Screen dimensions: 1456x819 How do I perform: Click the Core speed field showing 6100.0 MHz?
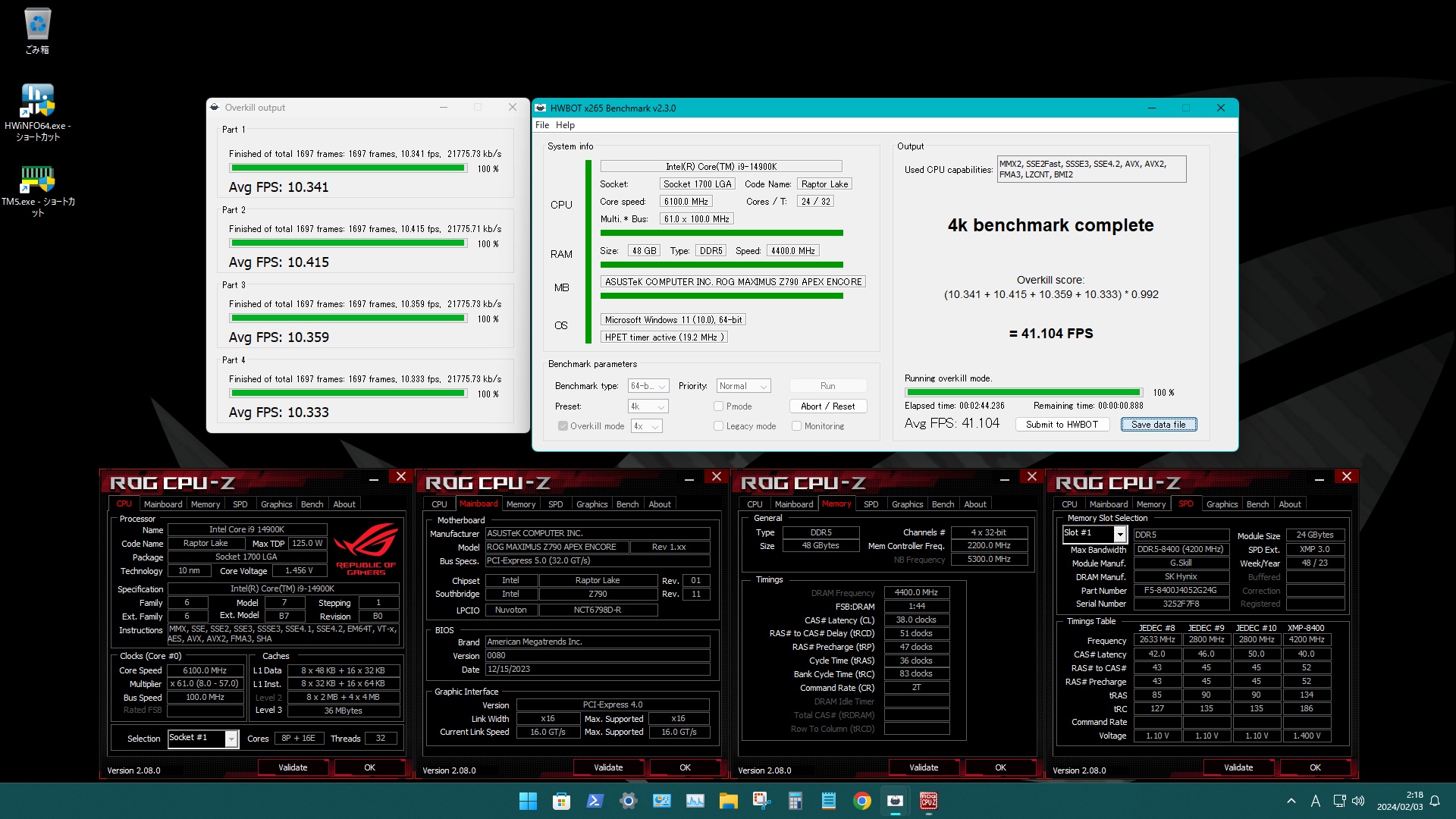pos(686,202)
